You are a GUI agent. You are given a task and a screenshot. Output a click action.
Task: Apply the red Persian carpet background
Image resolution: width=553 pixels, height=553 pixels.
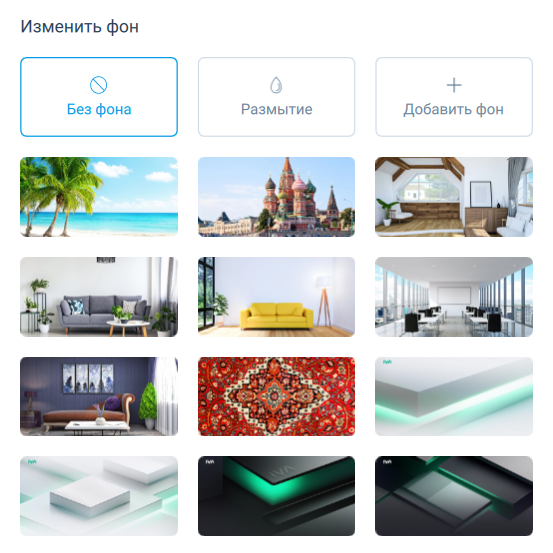coord(276,396)
